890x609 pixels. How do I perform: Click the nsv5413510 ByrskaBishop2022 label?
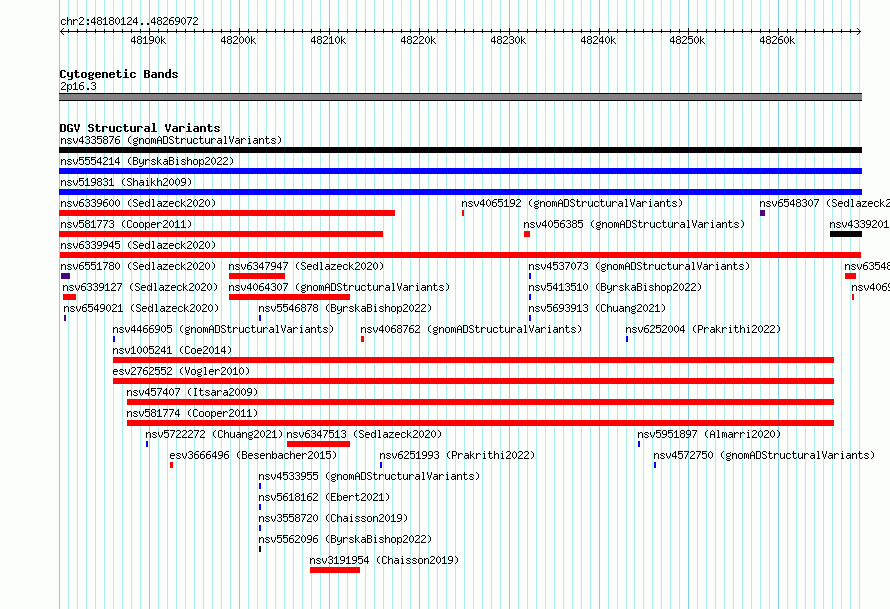coord(615,287)
